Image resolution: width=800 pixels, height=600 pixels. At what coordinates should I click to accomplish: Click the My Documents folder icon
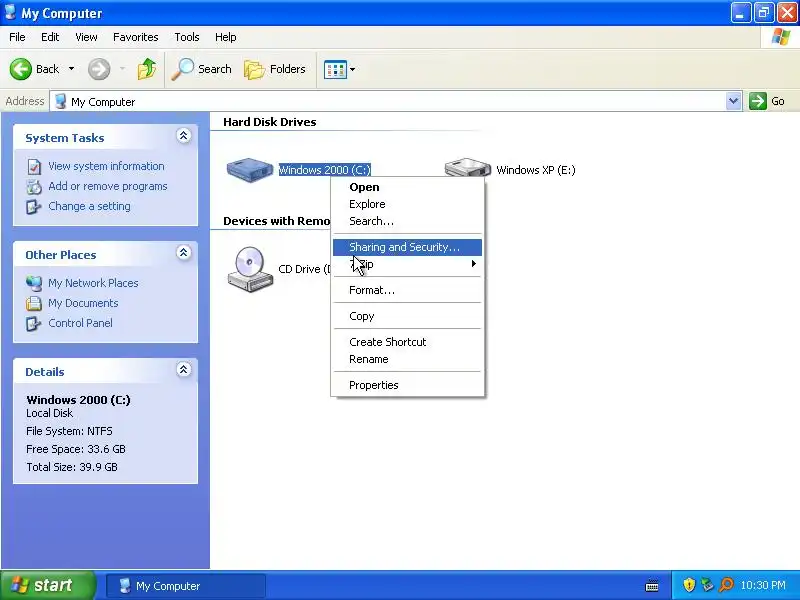34,303
